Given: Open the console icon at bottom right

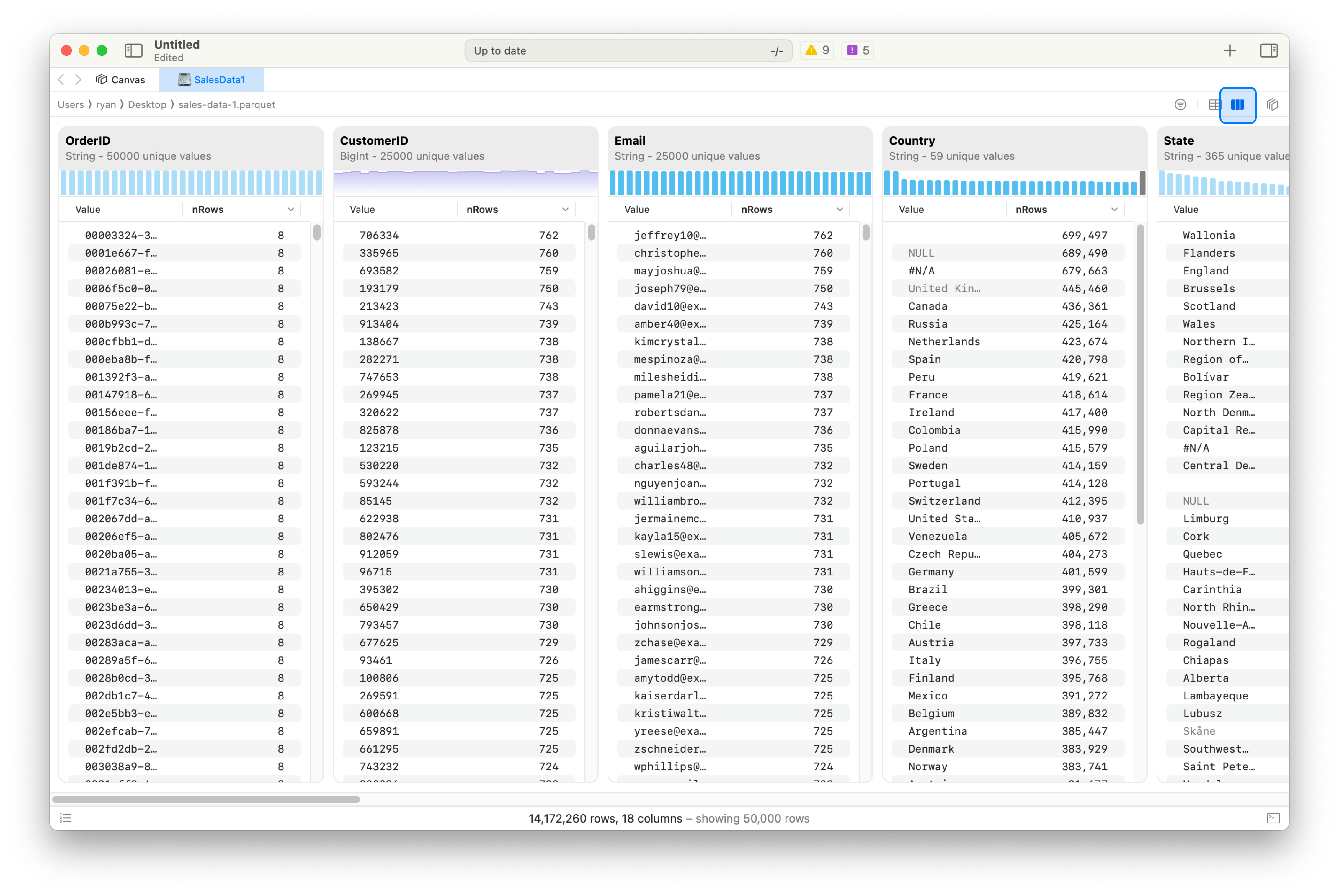Looking at the screenshot, I should (1273, 818).
